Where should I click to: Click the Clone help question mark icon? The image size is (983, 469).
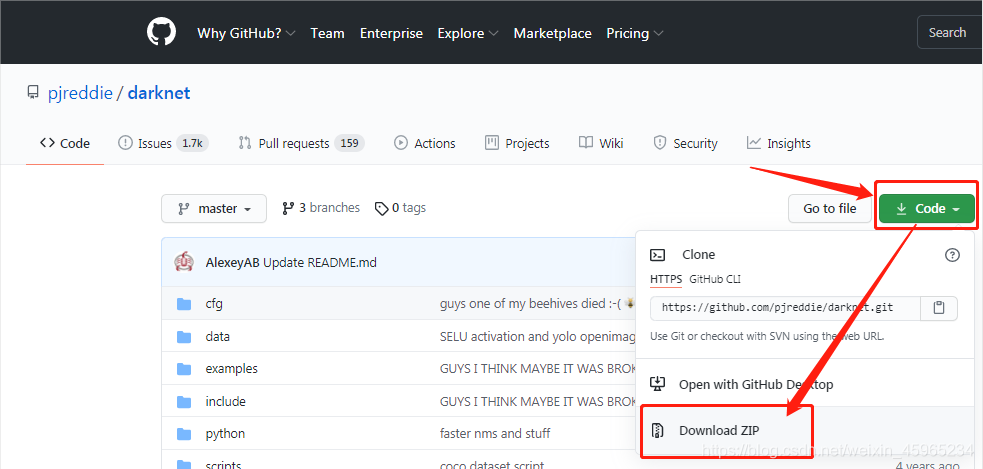[952, 255]
